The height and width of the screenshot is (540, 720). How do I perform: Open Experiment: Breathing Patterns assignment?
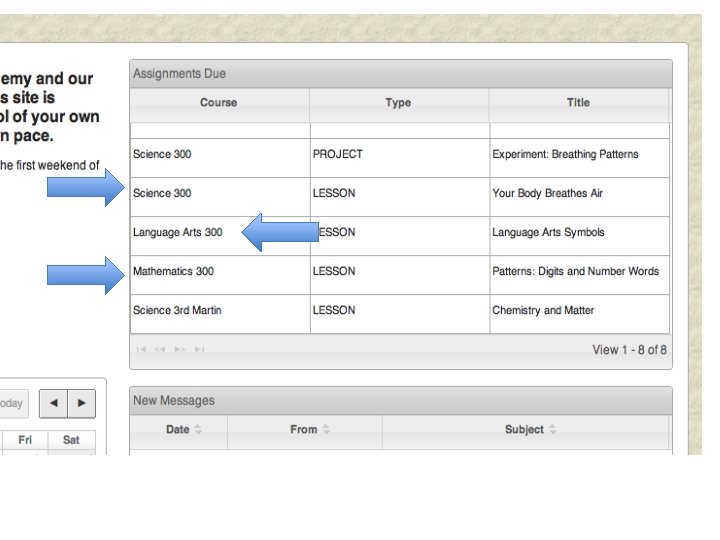pyautogui.click(x=565, y=155)
